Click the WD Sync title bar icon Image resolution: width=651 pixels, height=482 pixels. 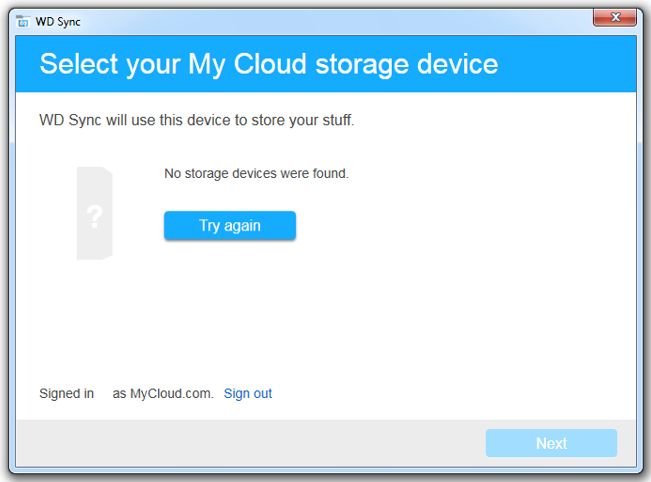pos(23,22)
